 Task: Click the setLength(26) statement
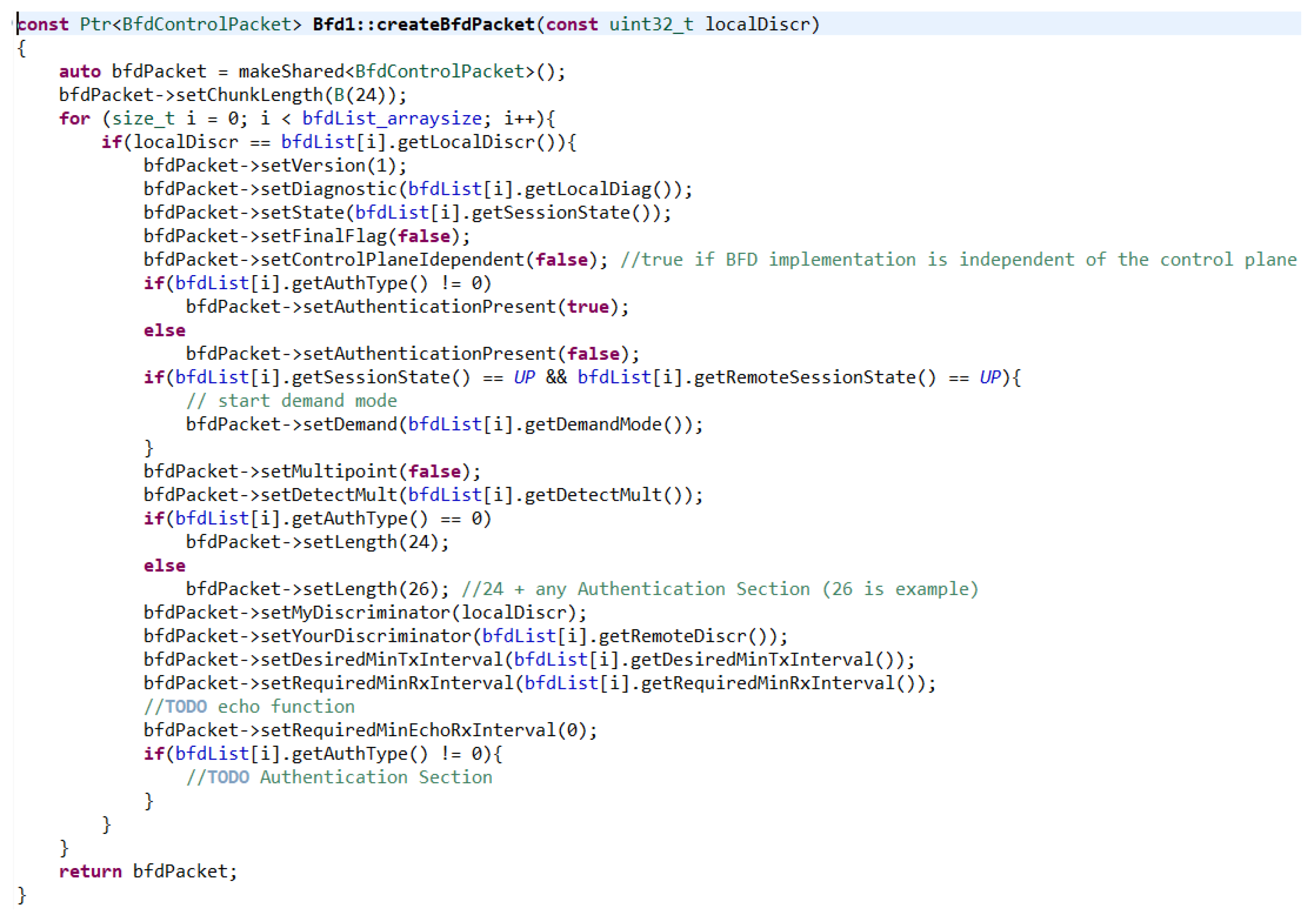coord(318,589)
